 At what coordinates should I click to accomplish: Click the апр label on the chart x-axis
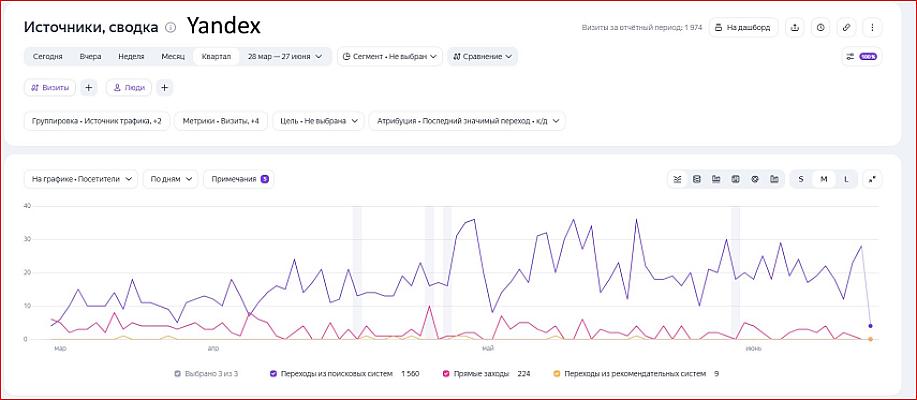click(x=213, y=349)
